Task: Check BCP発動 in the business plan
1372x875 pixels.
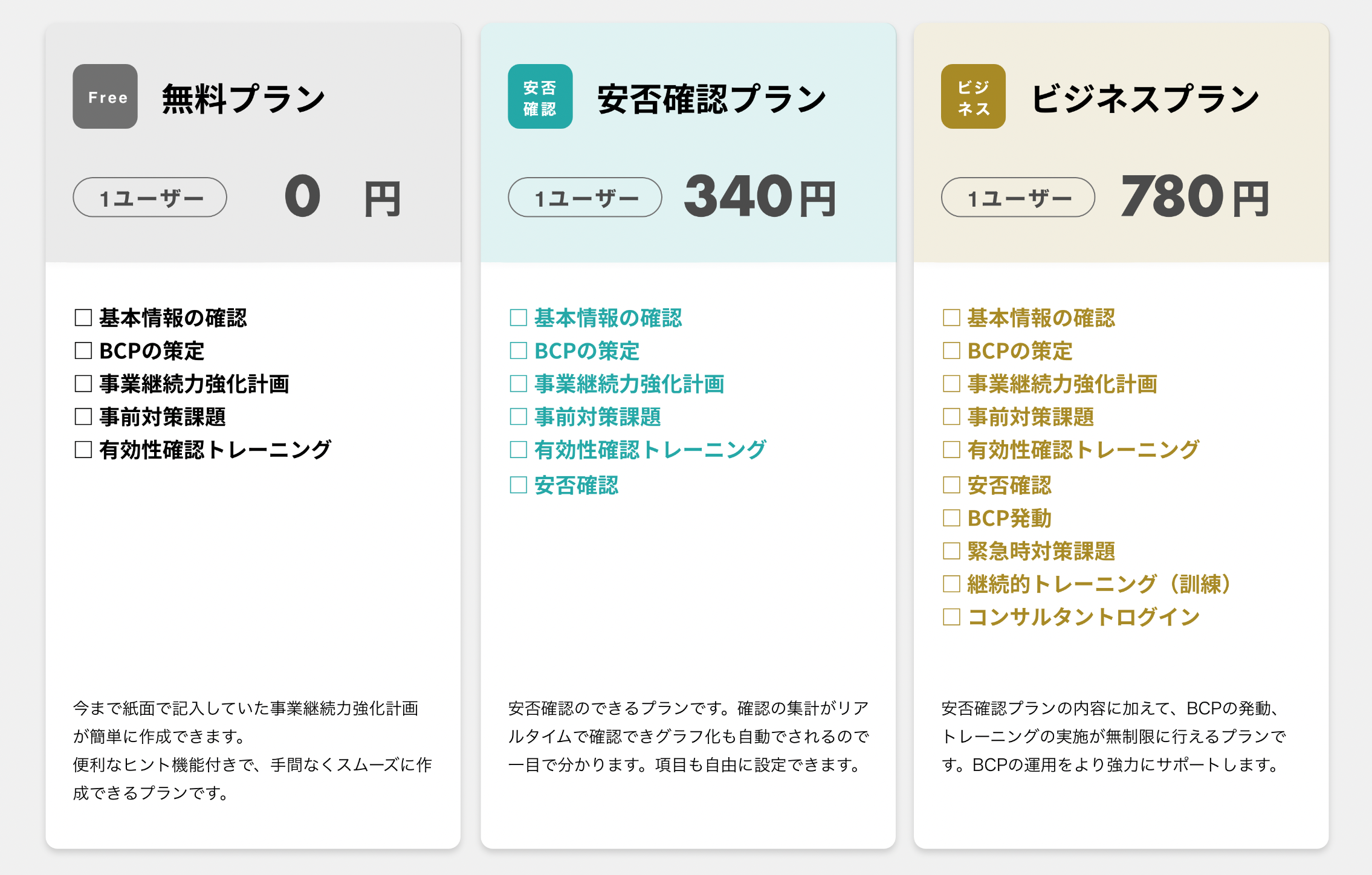Action: (x=951, y=518)
